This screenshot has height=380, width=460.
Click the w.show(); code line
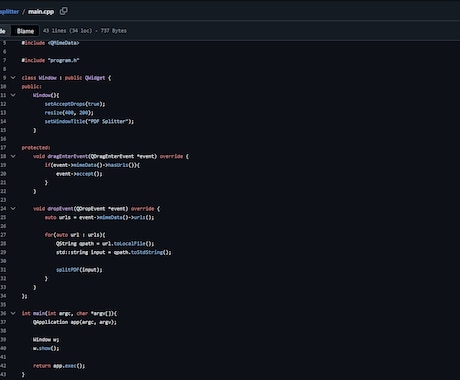pos(46,348)
